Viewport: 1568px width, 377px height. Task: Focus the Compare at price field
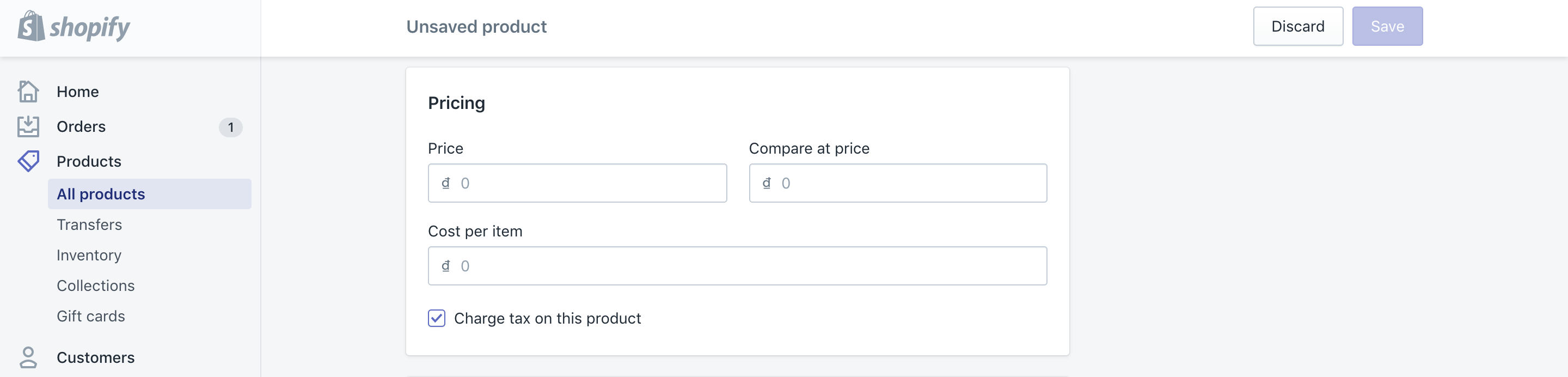(898, 183)
